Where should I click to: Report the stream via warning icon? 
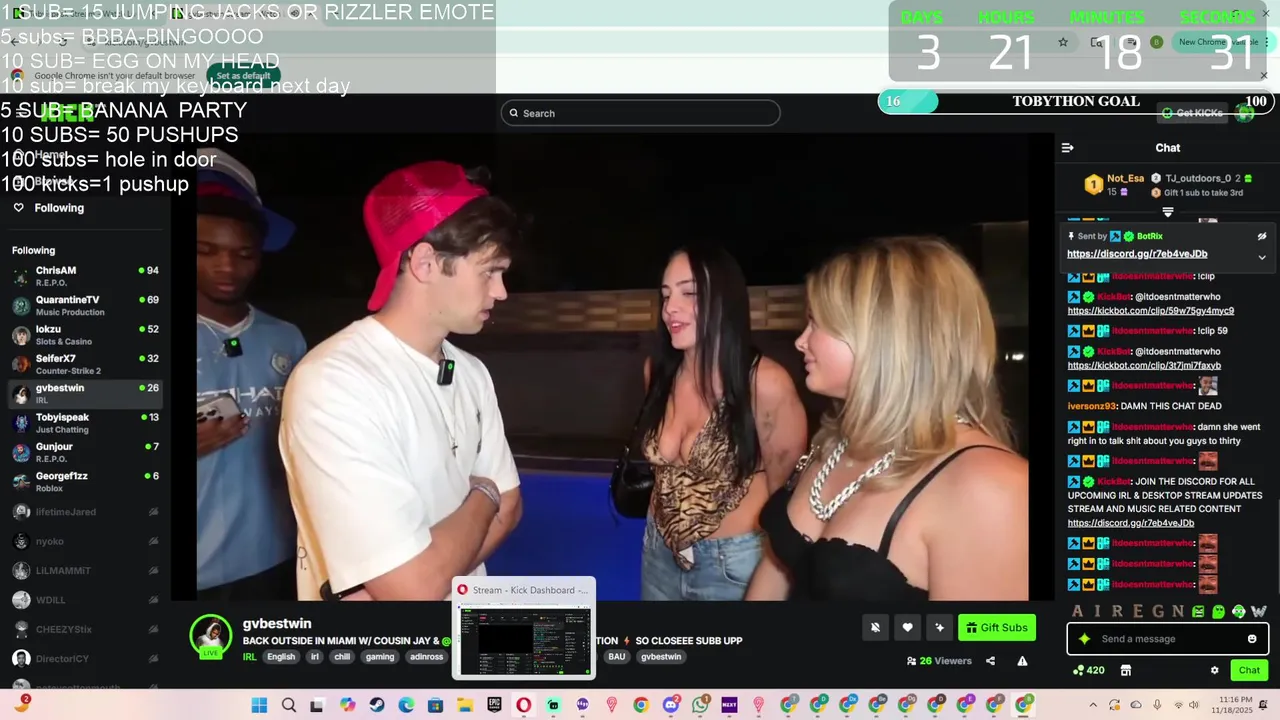tap(1022, 661)
